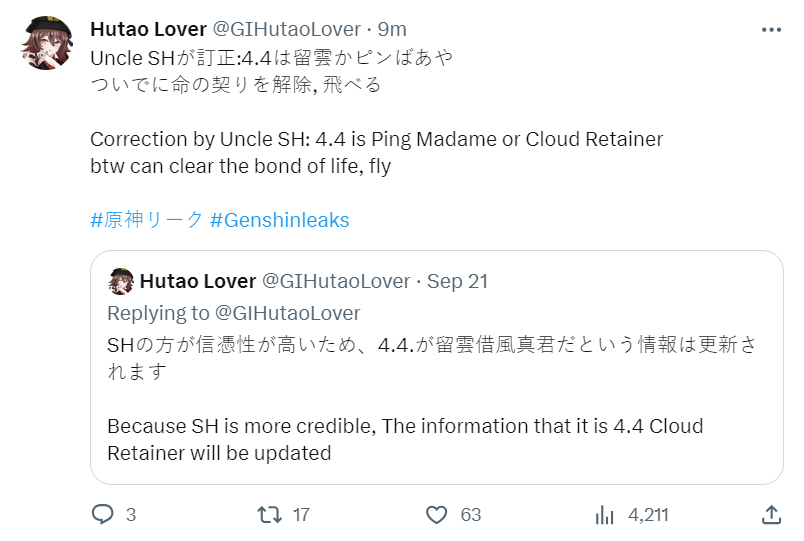Click the 9m timestamp of the tweet
The height and width of the screenshot is (541, 804).
point(392,29)
